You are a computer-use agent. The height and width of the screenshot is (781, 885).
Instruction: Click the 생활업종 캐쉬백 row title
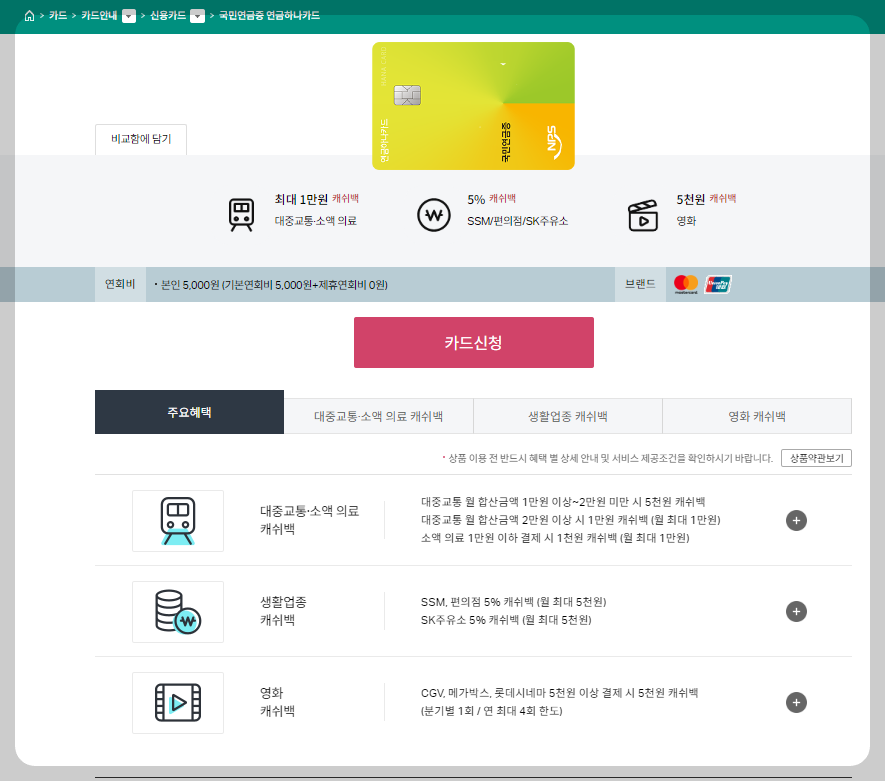coord(283,611)
